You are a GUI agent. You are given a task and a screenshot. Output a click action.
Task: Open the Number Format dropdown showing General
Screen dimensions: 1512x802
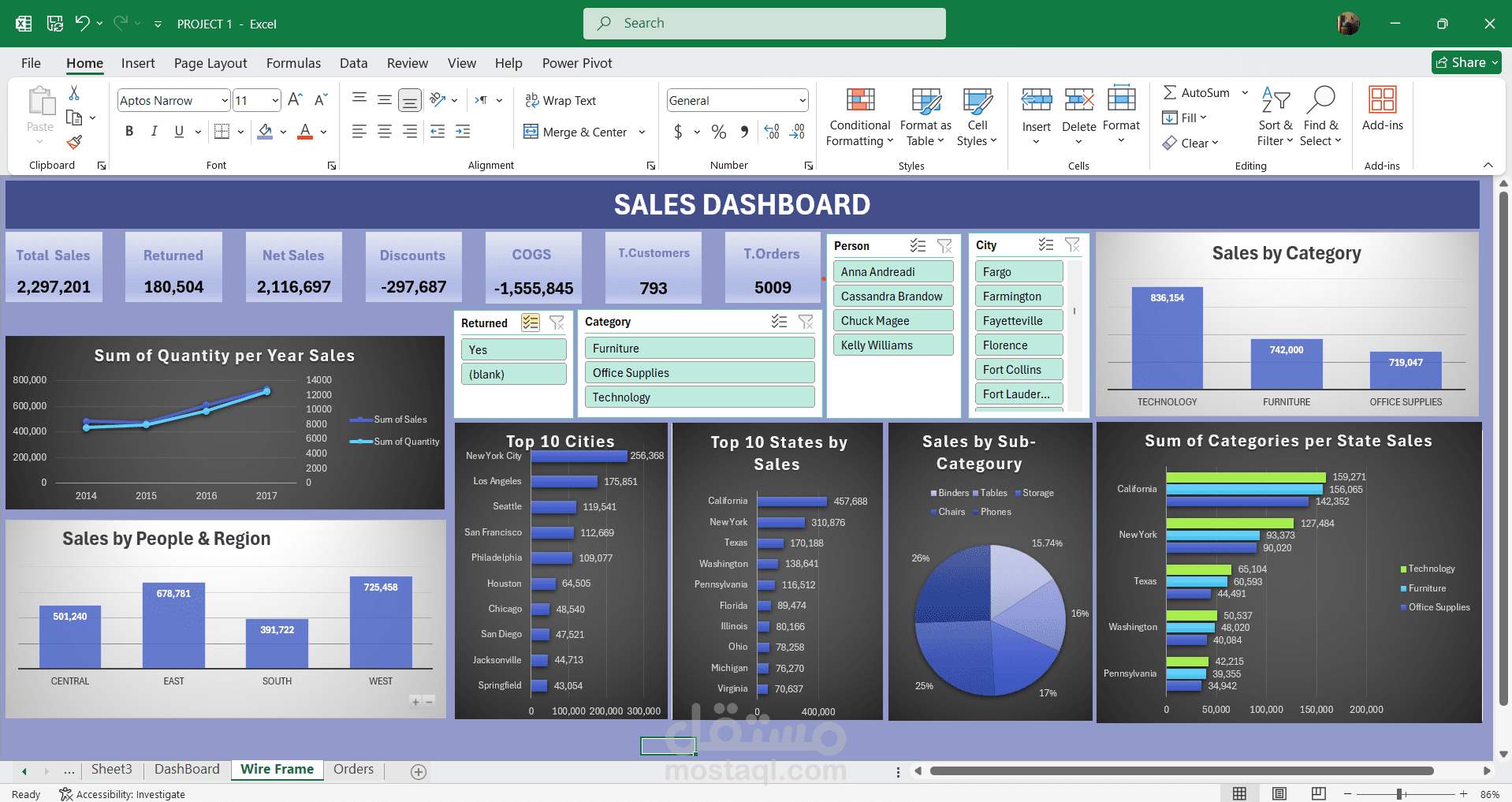(x=736, y=100)
